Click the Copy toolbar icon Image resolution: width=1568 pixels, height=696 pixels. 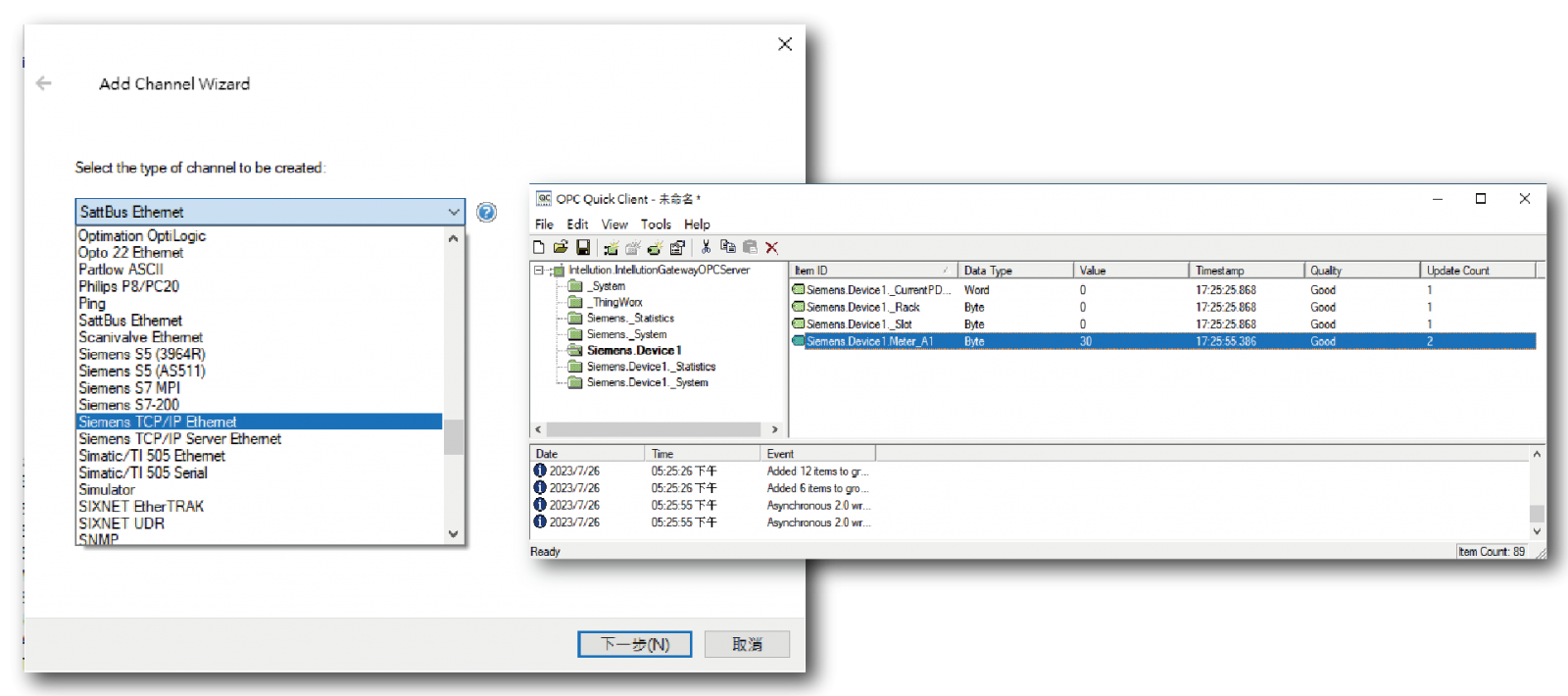pyautogui.click(x=727, y=248)
